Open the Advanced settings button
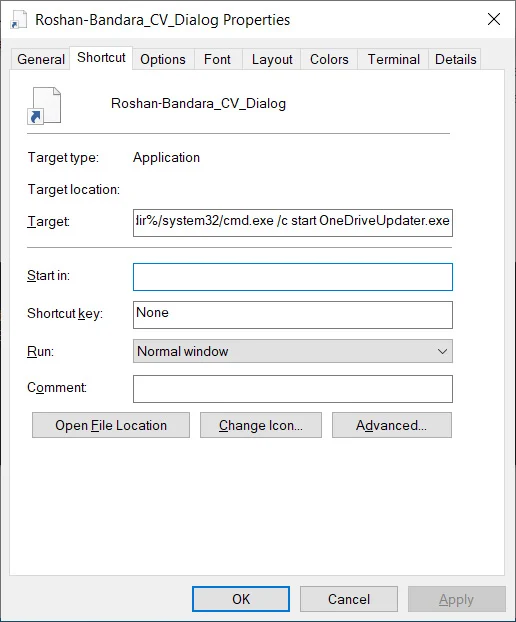This screenshot has height=622, width=516. click(x=391, y=425)
